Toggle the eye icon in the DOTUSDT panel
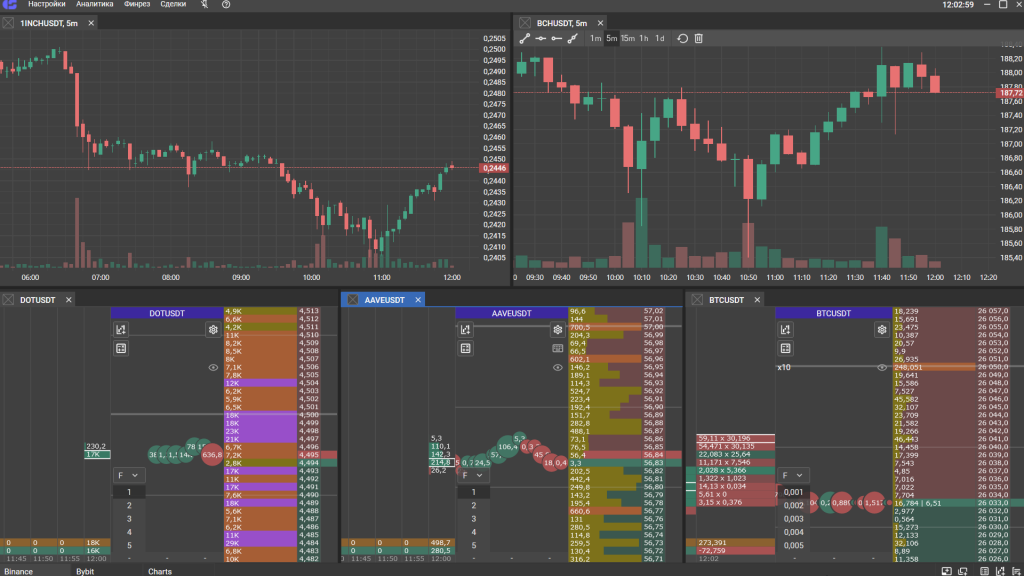Screen dimensions: 1024x576 tap(213, 368)
